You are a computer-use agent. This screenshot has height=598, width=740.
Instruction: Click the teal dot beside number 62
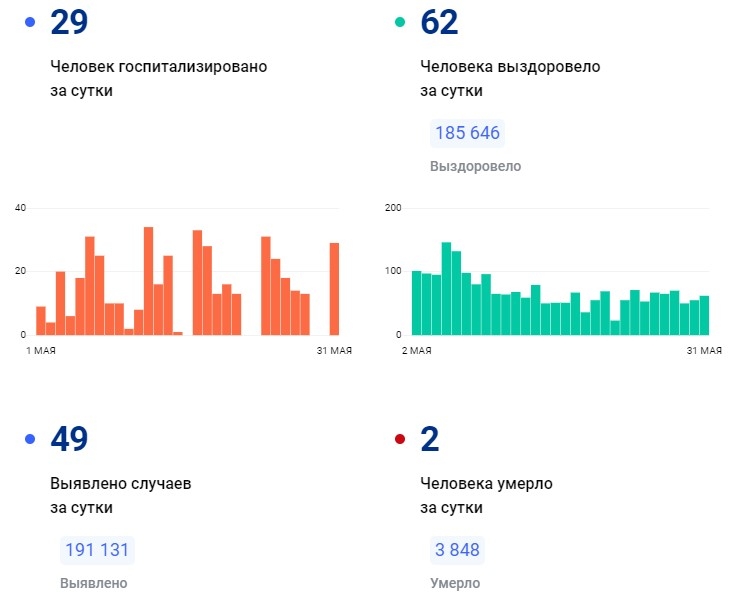click(x=401, y=22)
